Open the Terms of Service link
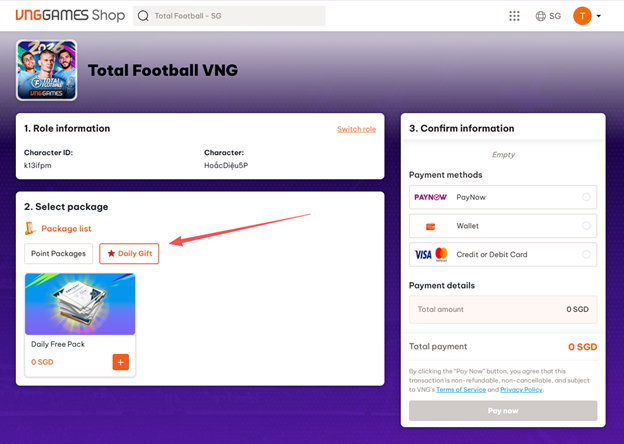The width and height of the screenshot is (624, 444). [460, 389]
